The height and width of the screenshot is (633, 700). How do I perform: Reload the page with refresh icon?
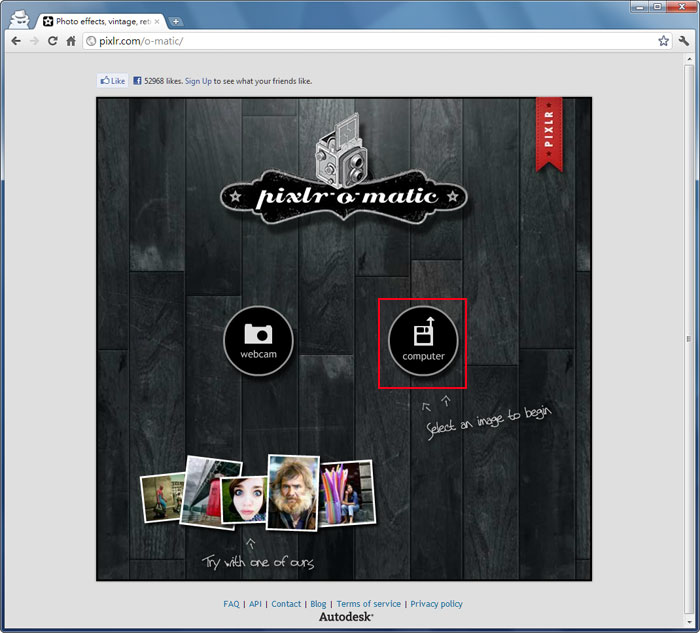click(x=53, y=41)
